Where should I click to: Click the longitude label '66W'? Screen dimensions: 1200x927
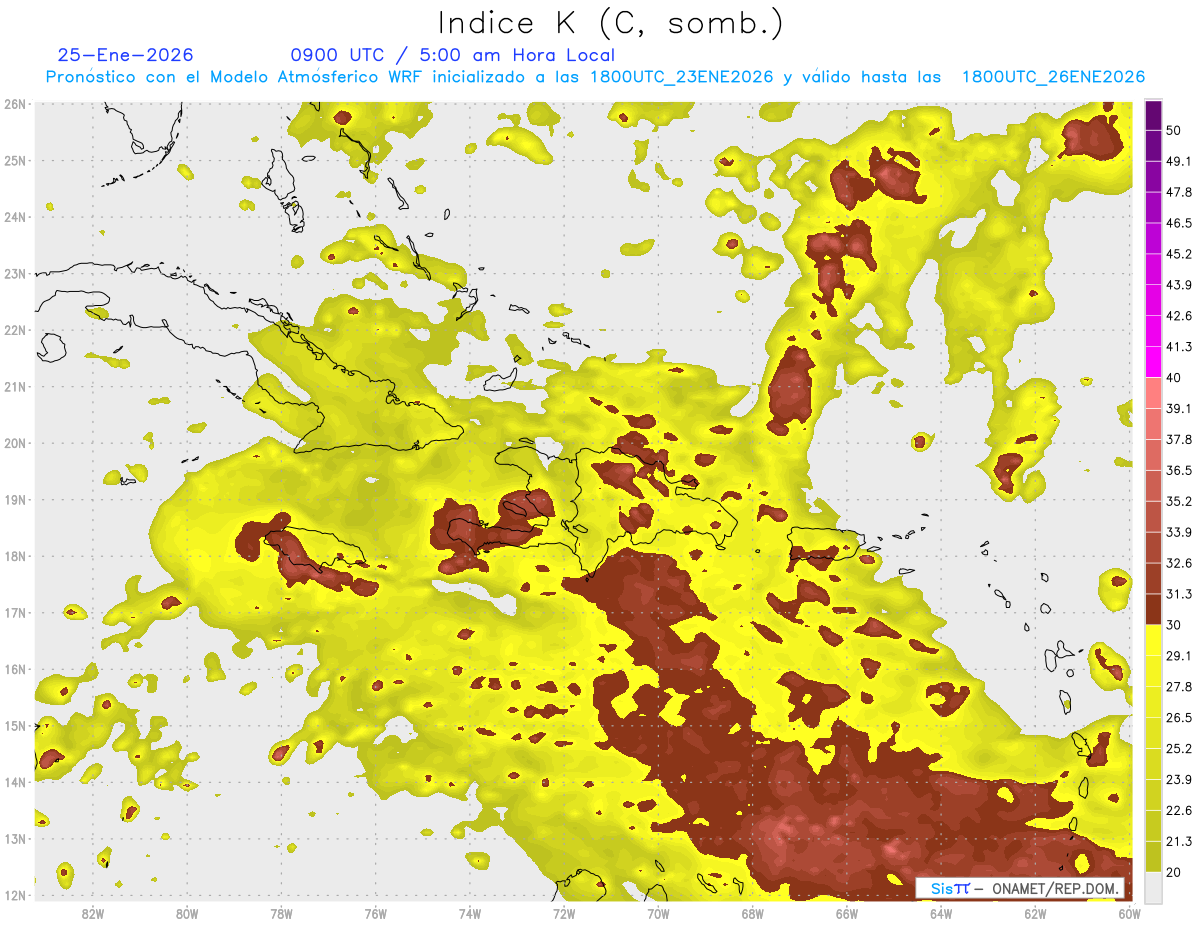(847, 913)
